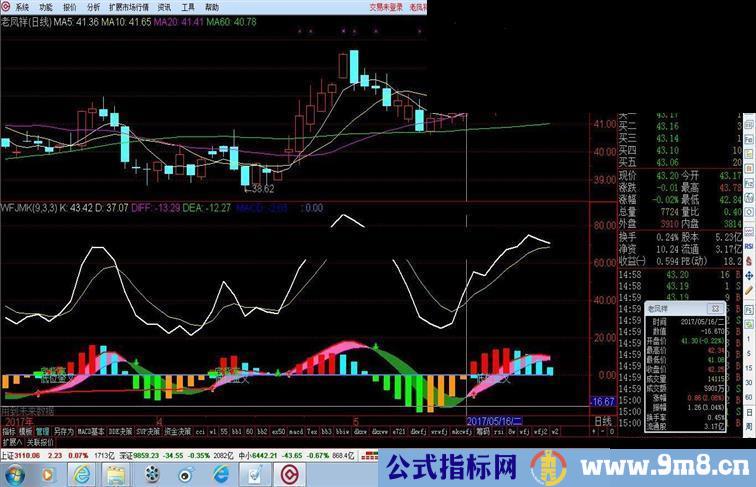Close the 老凤祥 data popup window

pos(715,309)
